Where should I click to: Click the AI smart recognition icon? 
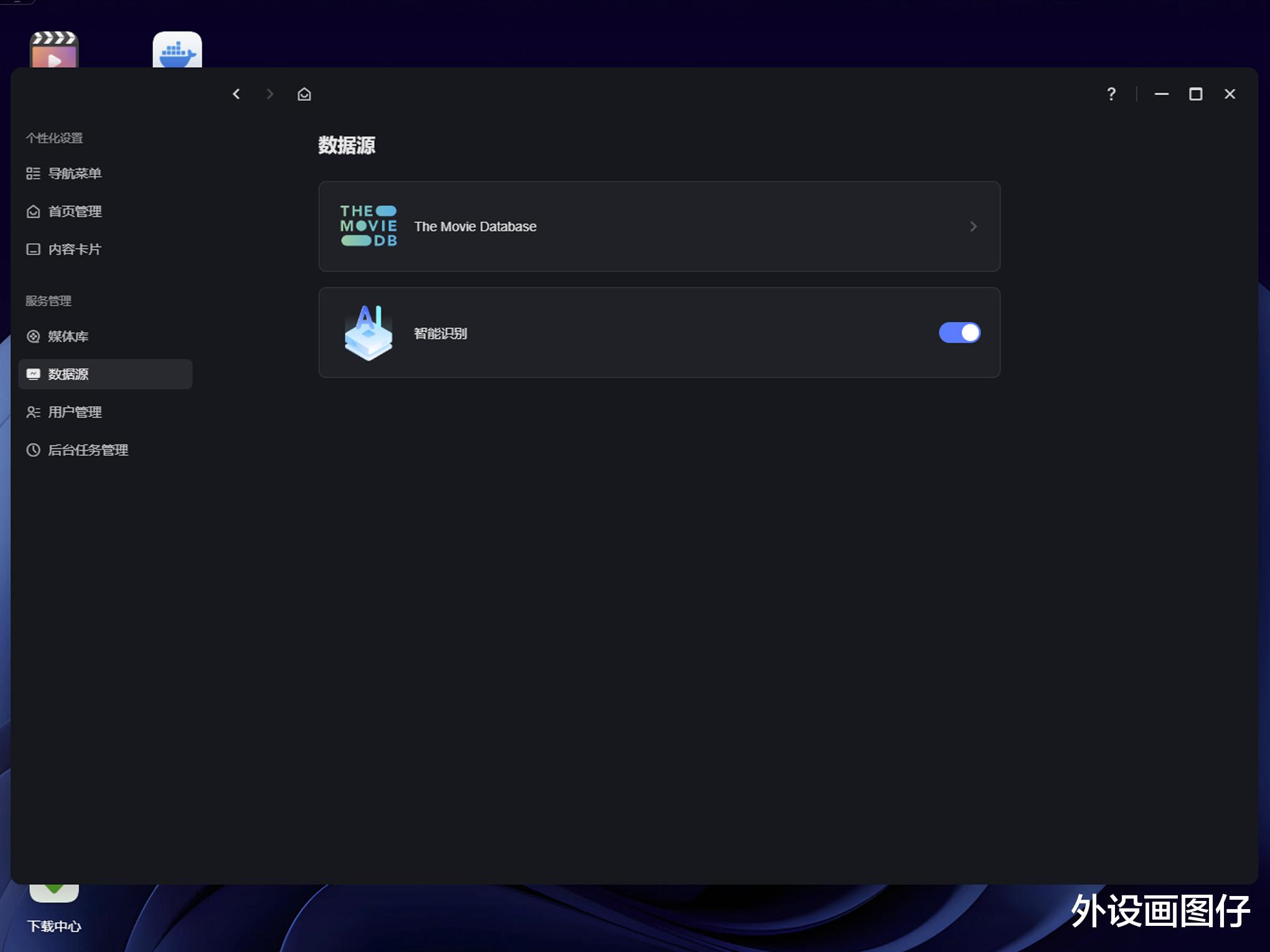(369, 333)
